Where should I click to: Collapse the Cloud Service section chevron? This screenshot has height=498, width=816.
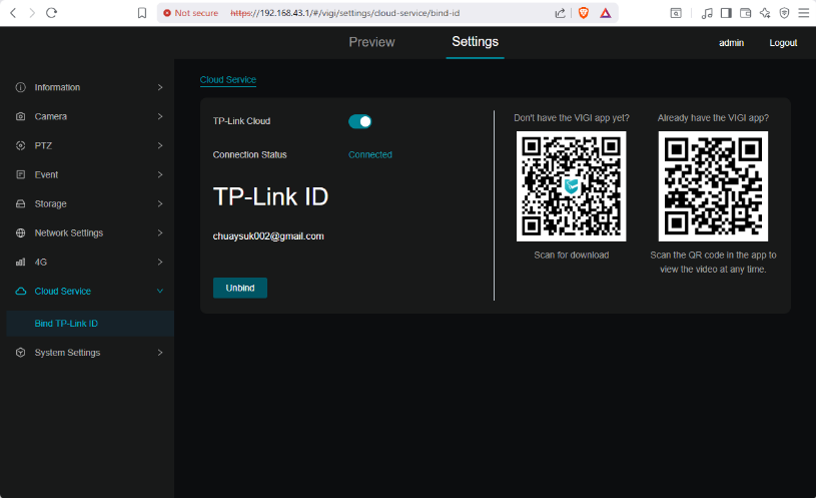[160, 291]
